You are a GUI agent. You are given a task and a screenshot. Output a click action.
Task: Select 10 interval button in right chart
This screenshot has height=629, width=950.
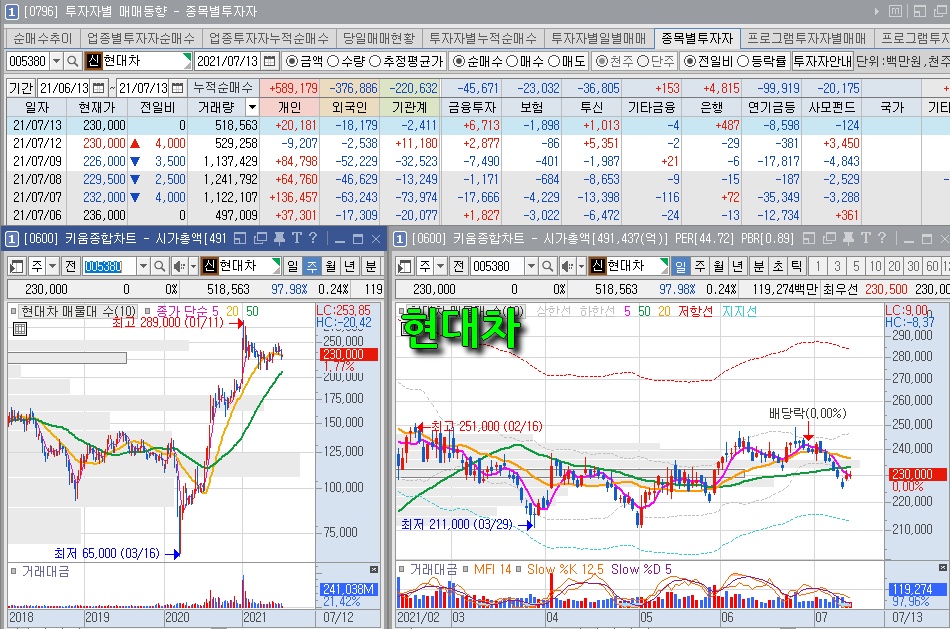[875, 266]
